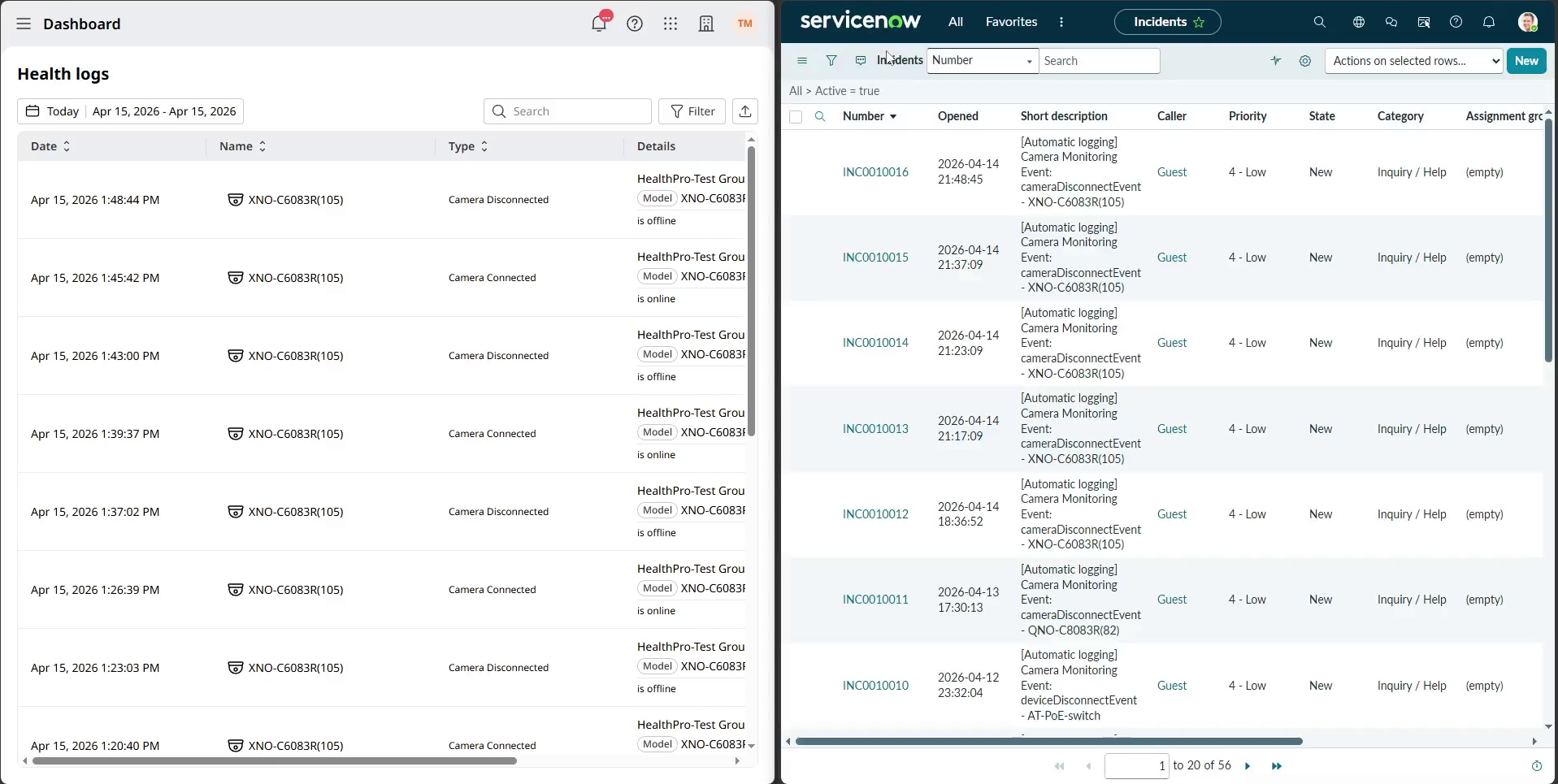Click the Priority column header
Image resolution: width=1558 pixels, height=784 pixels.
pos(1248,116)
